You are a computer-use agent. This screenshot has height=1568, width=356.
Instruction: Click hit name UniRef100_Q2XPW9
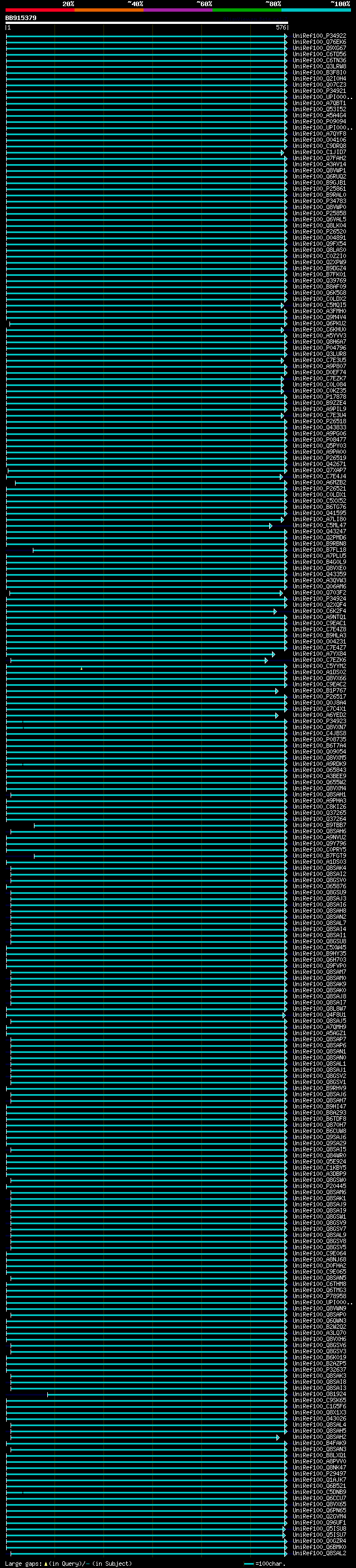point(319,263)
